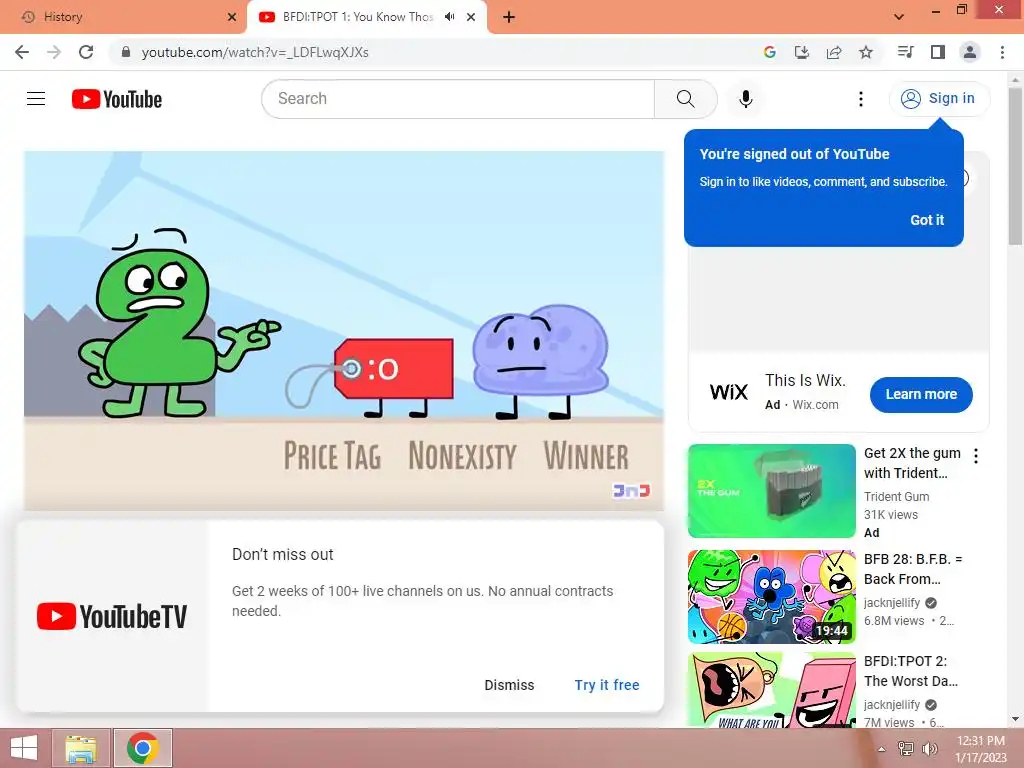Toggle the Chrome side panel
The image size is (1024, 768).
(938, 52)
